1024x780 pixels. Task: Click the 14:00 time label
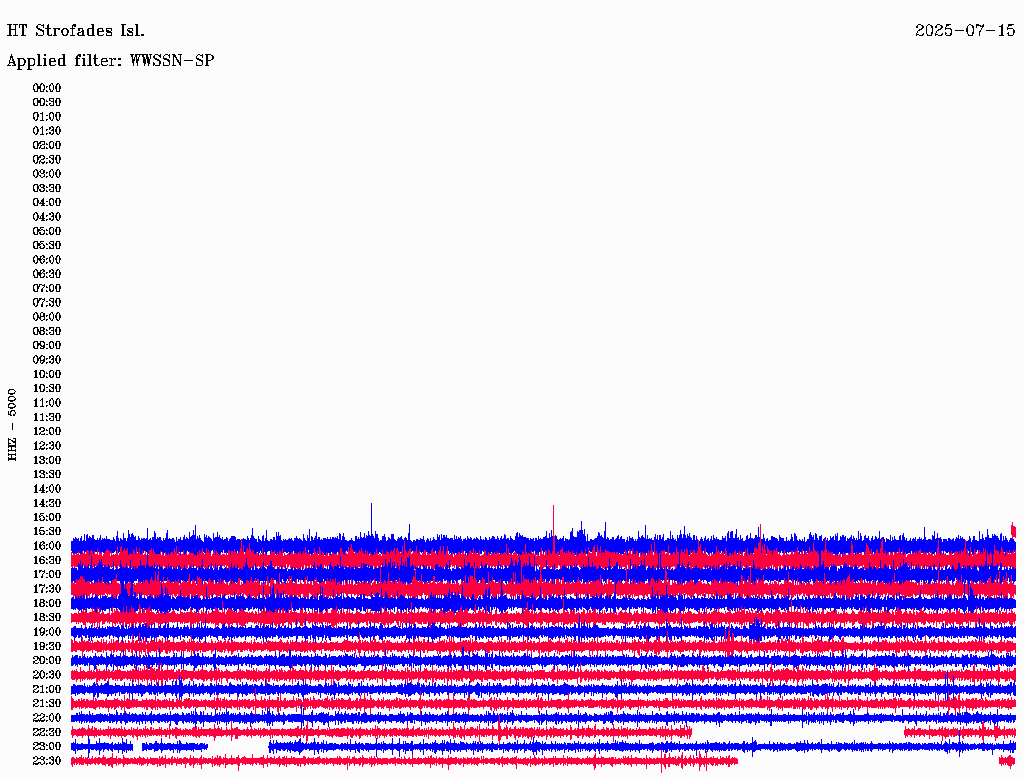click(47, 489)
